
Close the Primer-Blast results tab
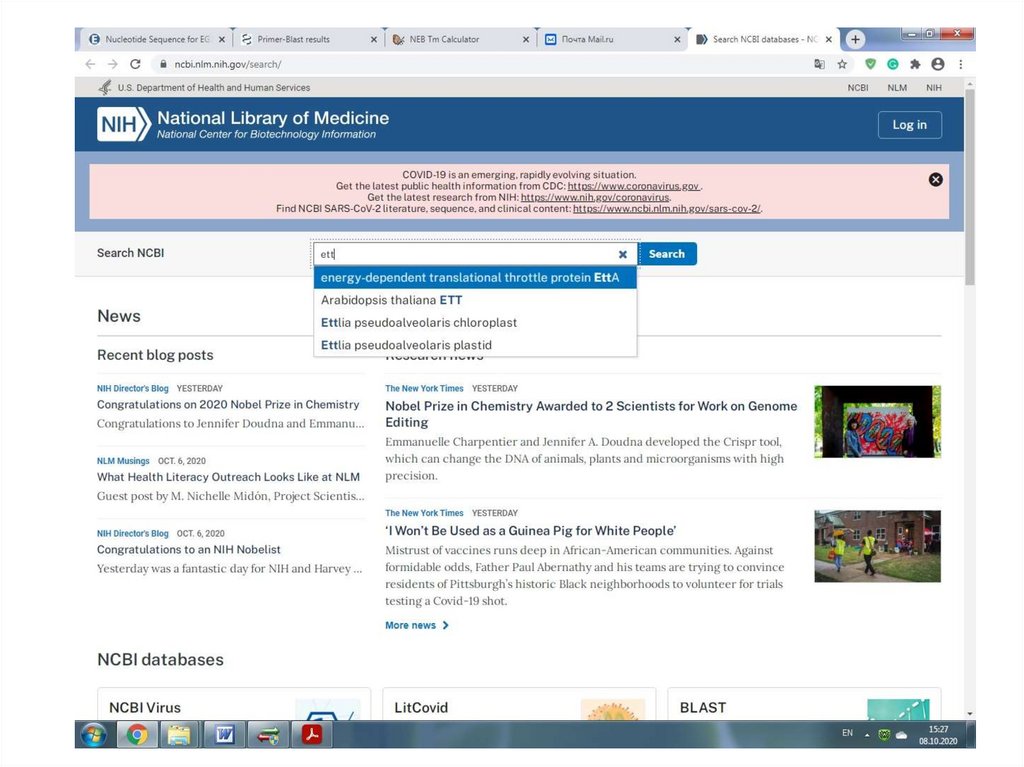pyautogui.click(x=374, y=39)
